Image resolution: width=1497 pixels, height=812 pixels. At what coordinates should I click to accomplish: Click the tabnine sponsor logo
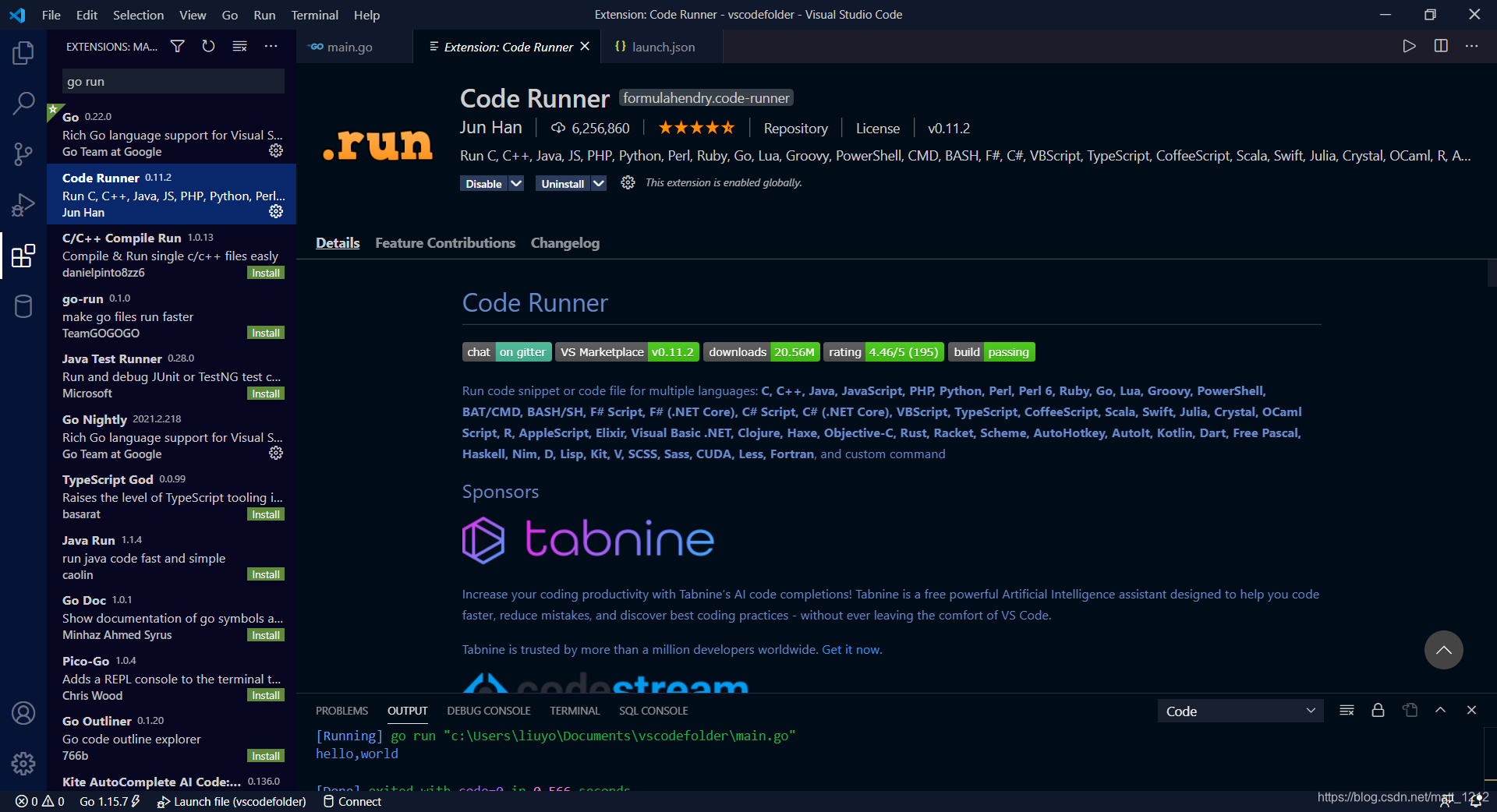[x=588, y=539]
